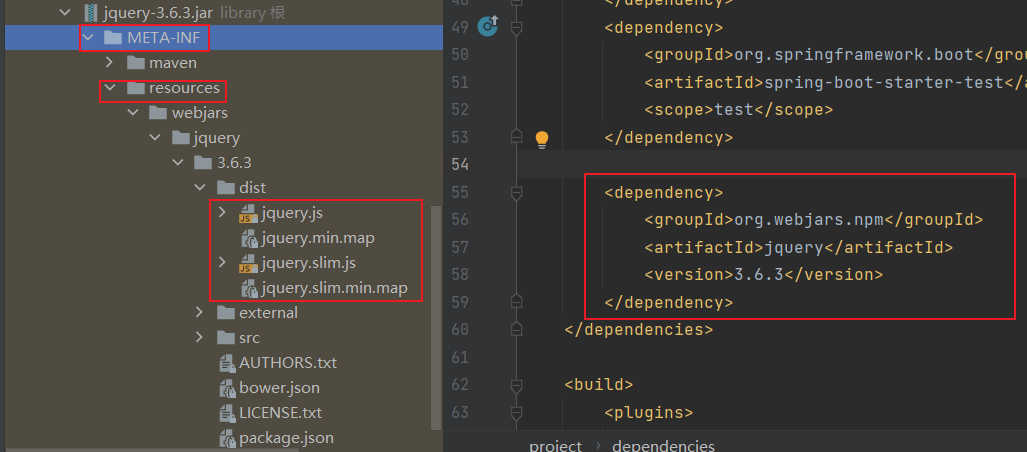Click the '</dependencies>' closing tag
This screenshot has height=452, width=1027.
(x=639, y=329)
